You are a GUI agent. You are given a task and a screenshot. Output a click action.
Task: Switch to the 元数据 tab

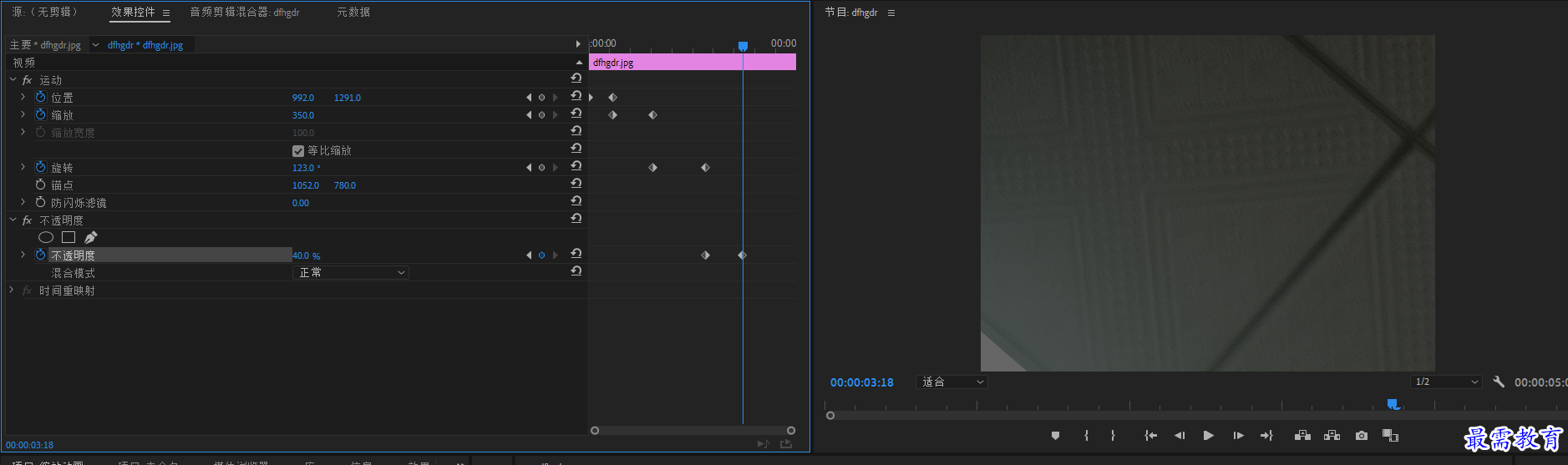[353, 12]
